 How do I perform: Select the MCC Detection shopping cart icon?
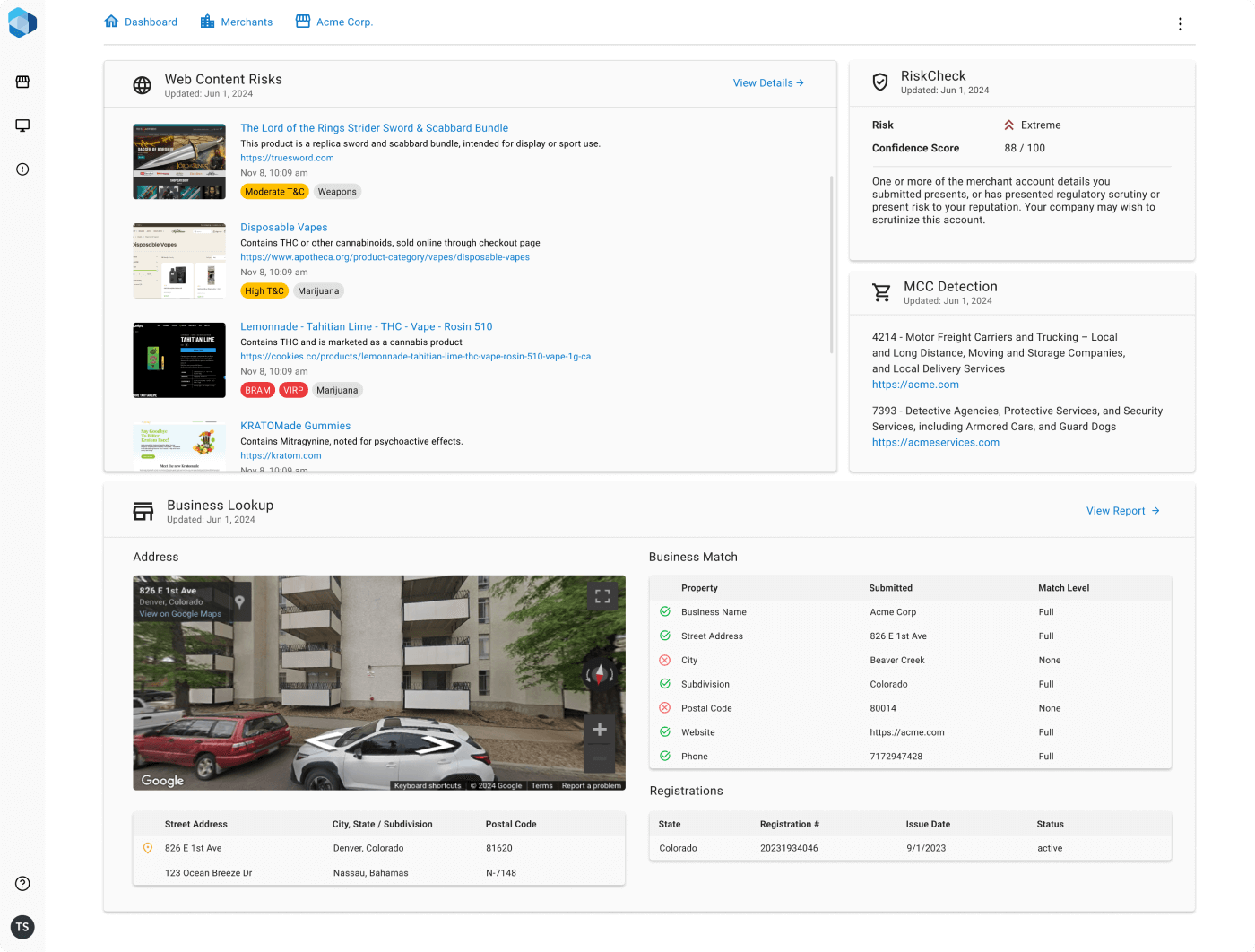[881, 292]
